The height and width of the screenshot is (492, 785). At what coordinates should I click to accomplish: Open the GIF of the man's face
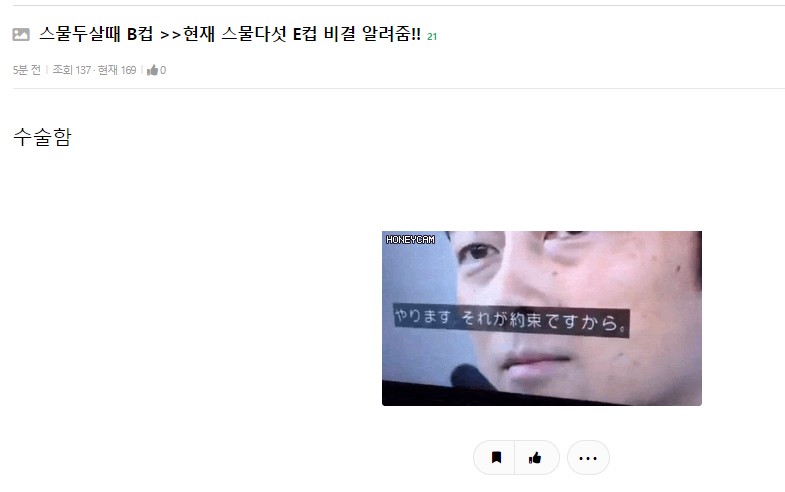[x=542, y=318]
